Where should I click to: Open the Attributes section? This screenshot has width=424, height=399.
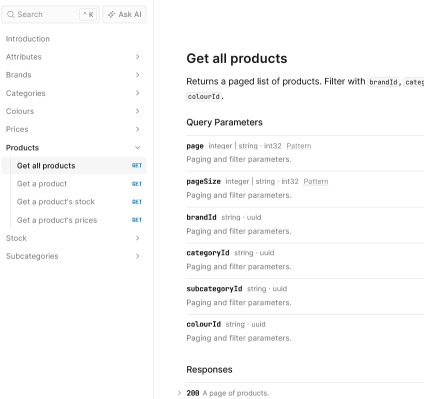[x=24, y=57]
